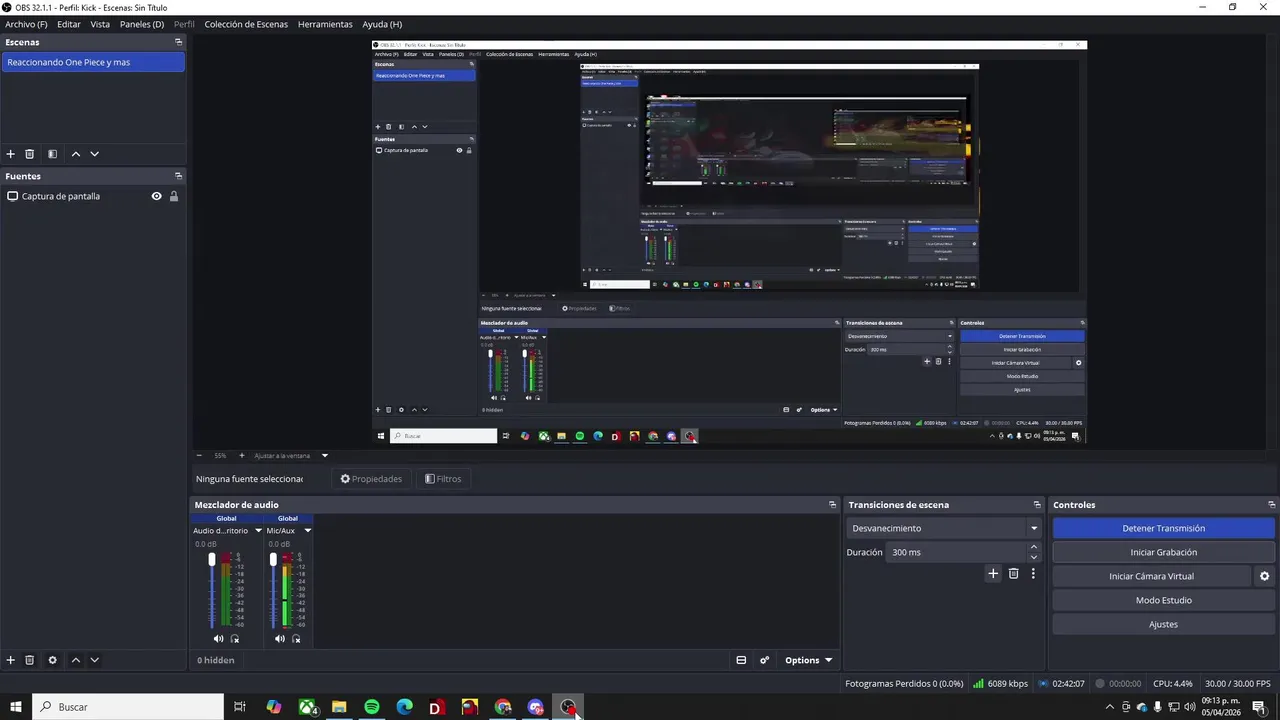Open File Explorer from the taskbar
The height and width of the screenshot is (720, 1280).
tap(339, 707)
